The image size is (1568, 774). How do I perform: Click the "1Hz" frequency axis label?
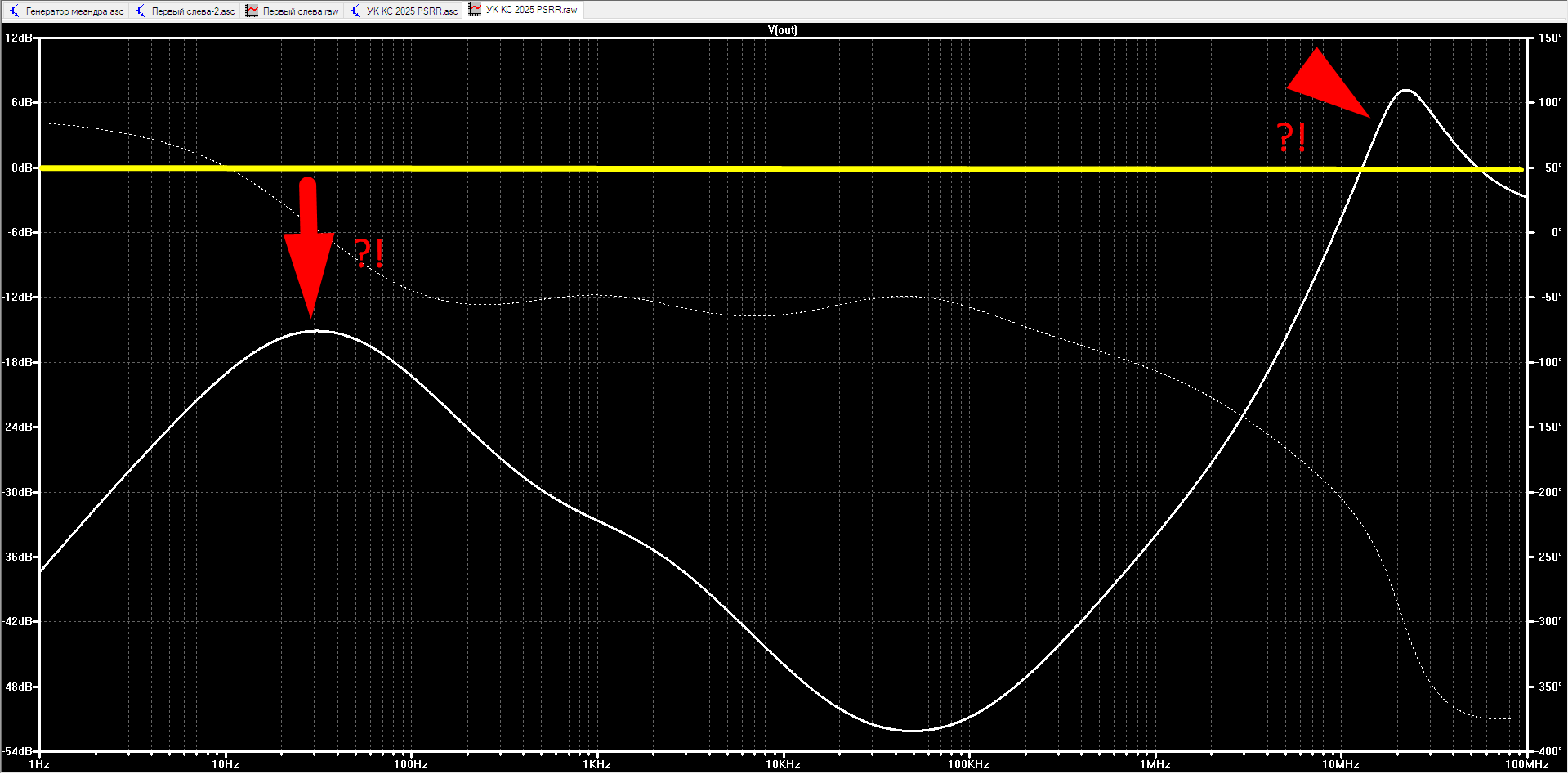pos(39,765)
